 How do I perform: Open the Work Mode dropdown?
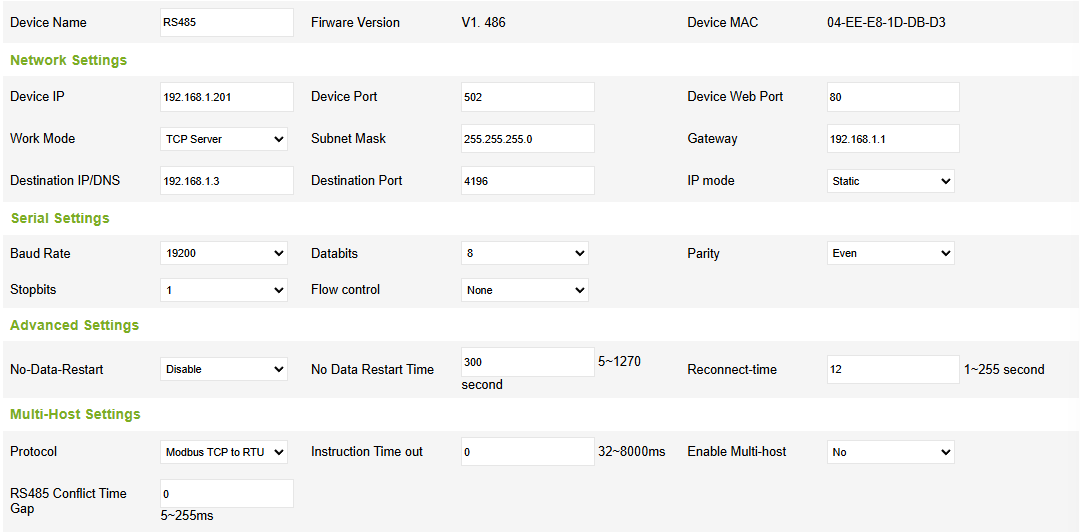tap(224, 139)
